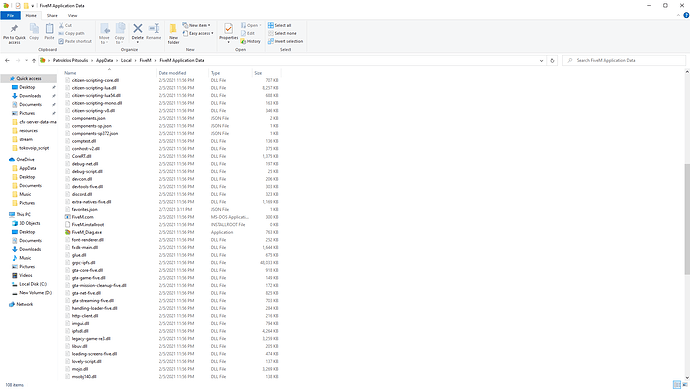Screen dimensions: 690x389
Task: Click the scrollbar down arrow at the bottom
Action: click(x=687, y=378)
